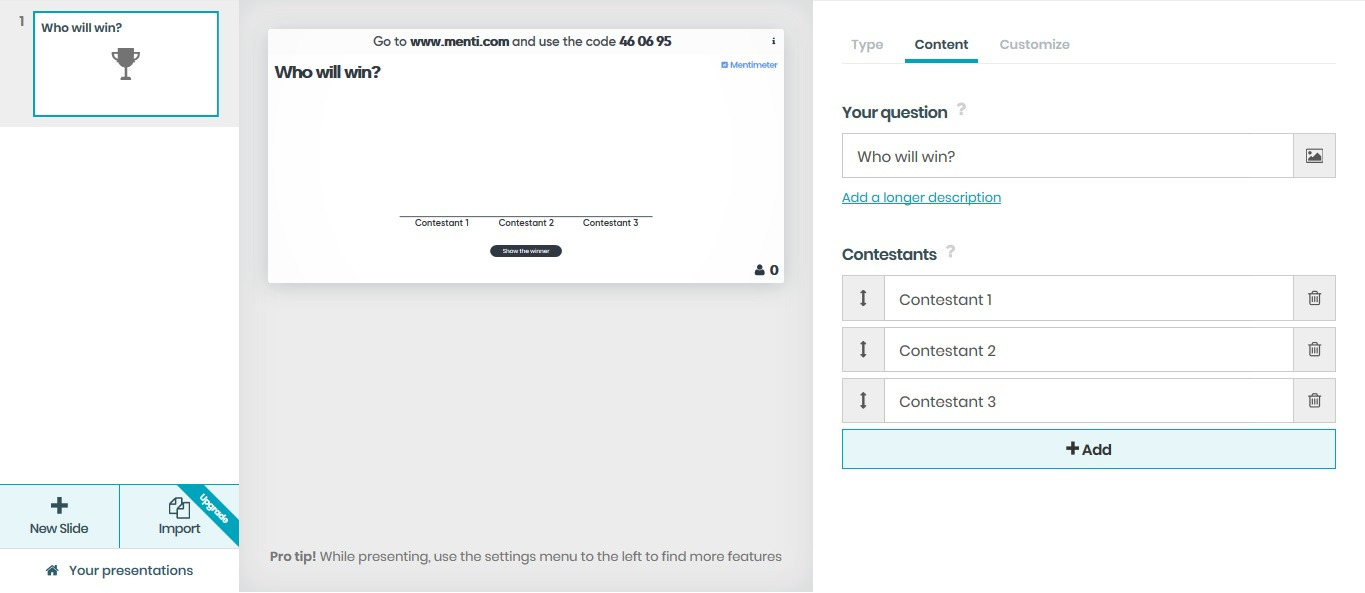The width and height of the screenshot is (1365, 593).
Task: Click the Pro tip! text
Action: point(293,556)
